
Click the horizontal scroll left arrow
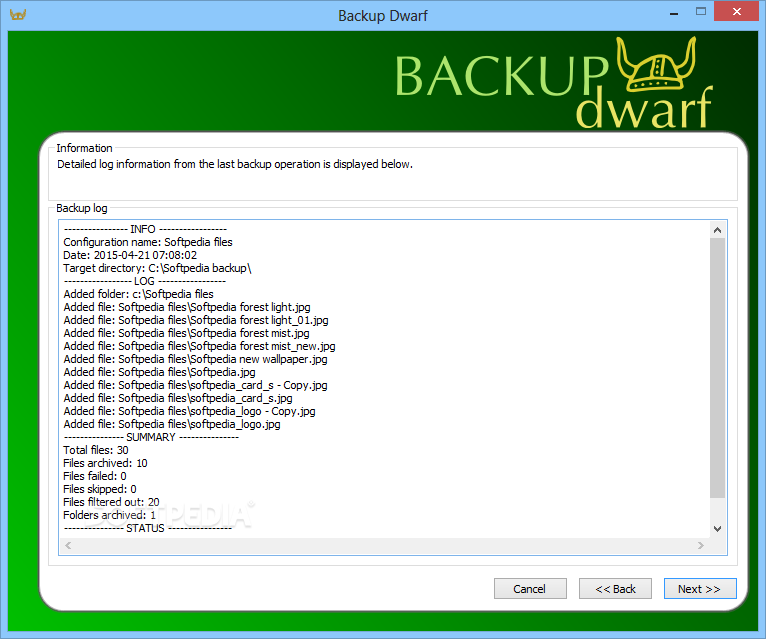point(68,545)
